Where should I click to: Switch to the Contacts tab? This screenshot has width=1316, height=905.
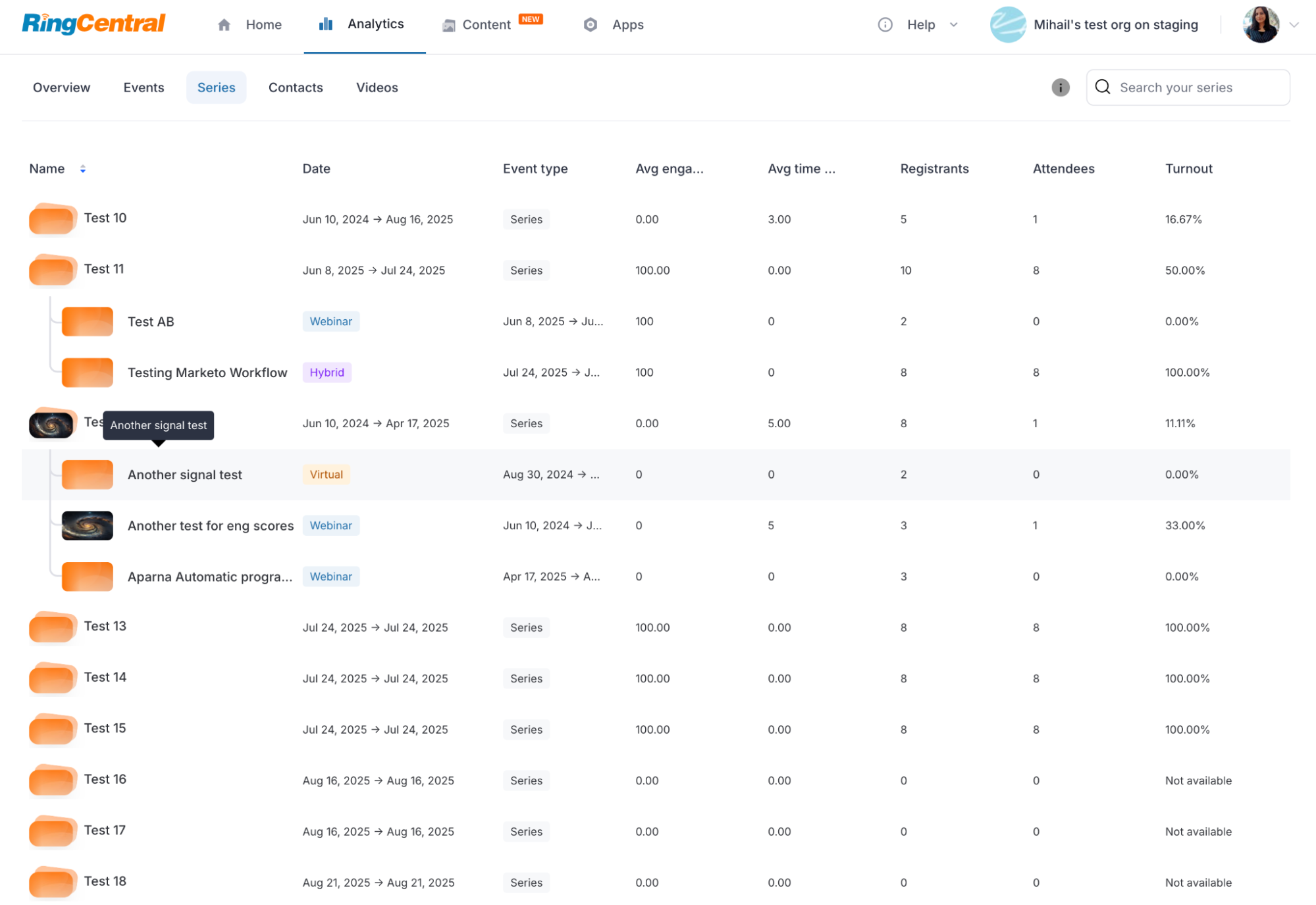[x=296, y=88]
